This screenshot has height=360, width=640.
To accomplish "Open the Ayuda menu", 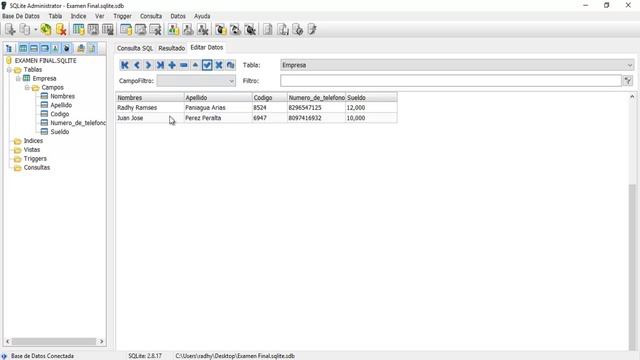I will [202, 16].
